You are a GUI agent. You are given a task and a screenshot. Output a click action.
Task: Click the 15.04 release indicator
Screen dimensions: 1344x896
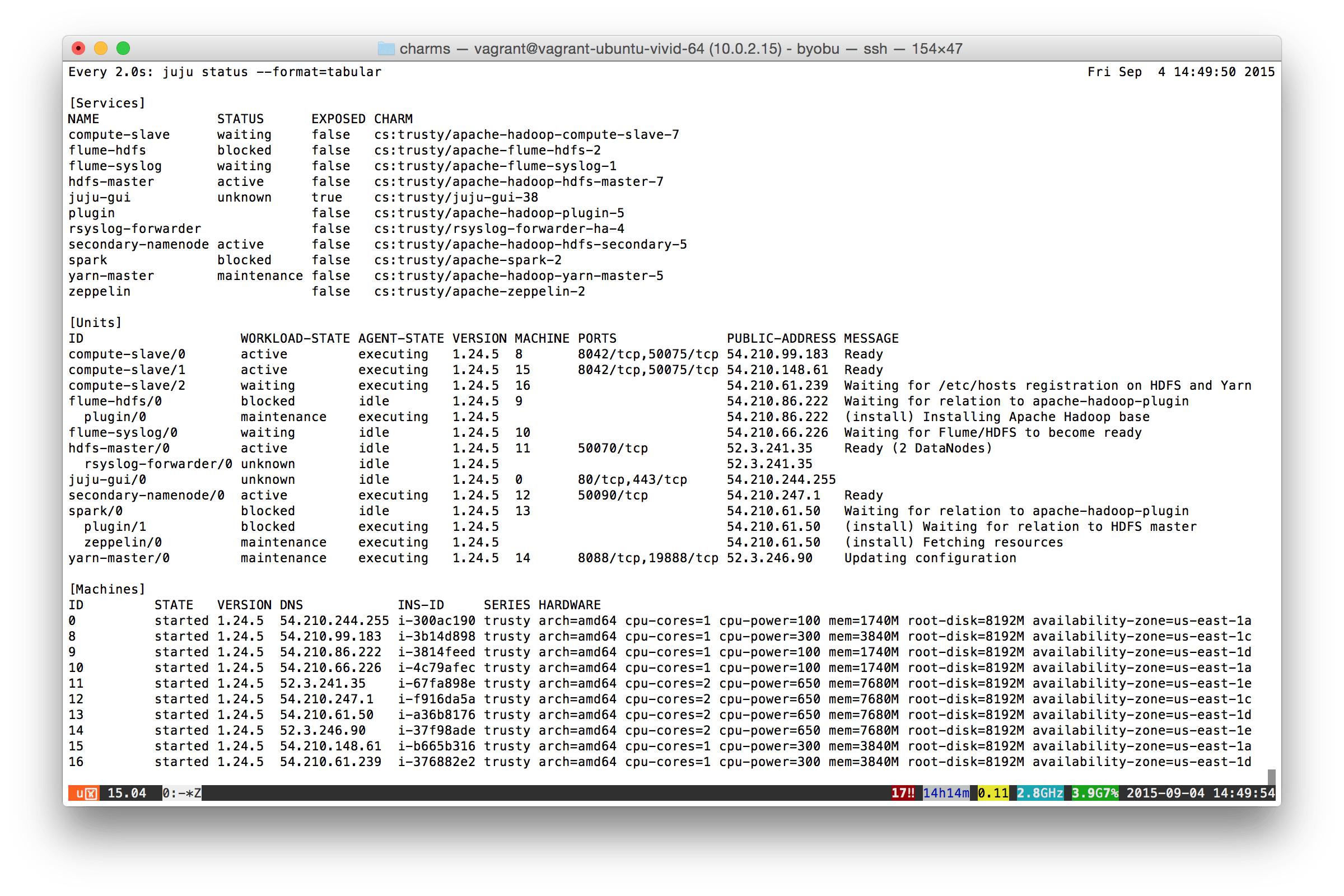pos(127,793)
